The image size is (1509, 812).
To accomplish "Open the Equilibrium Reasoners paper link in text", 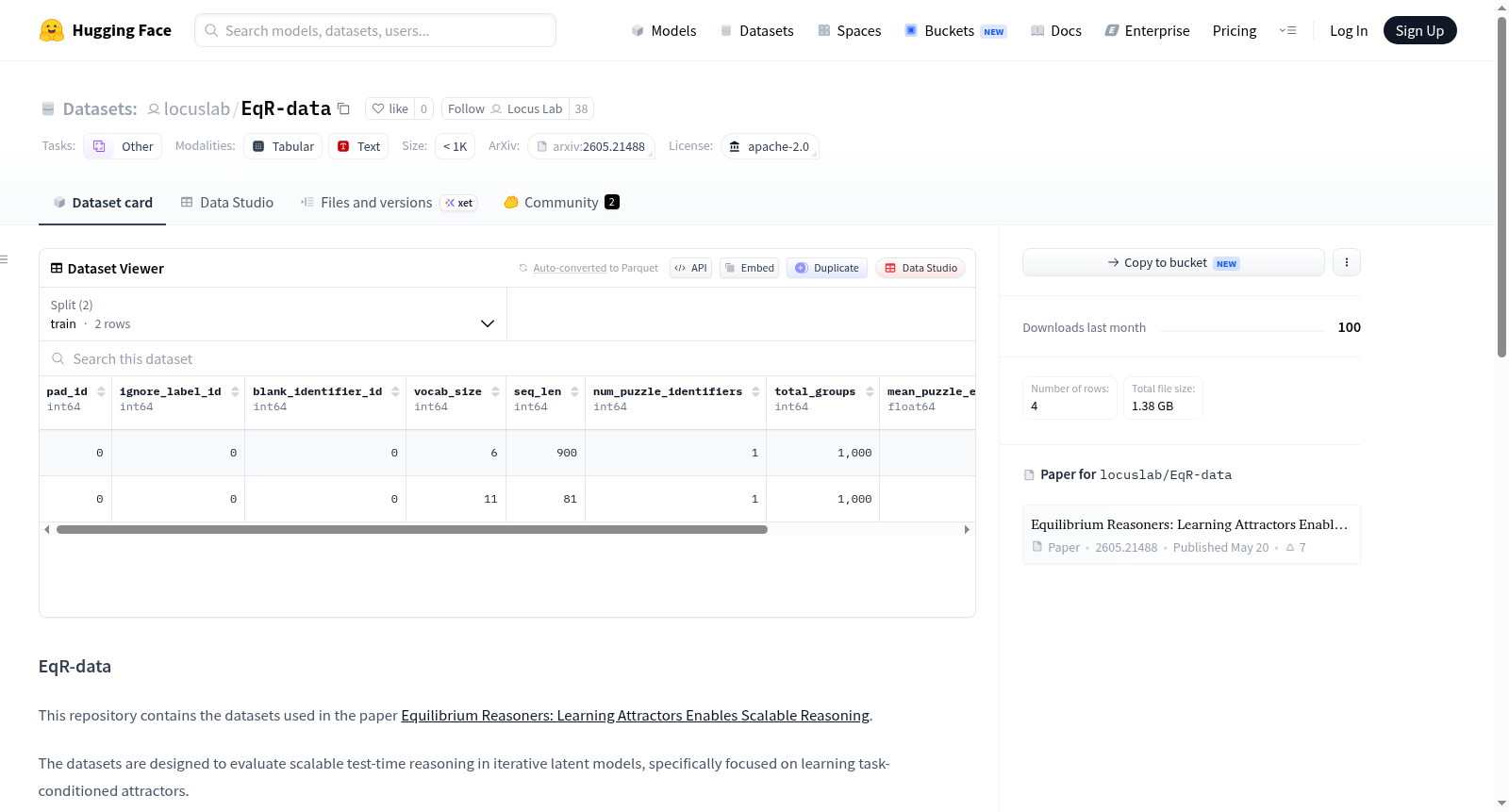I will click(x=635, y=716).
